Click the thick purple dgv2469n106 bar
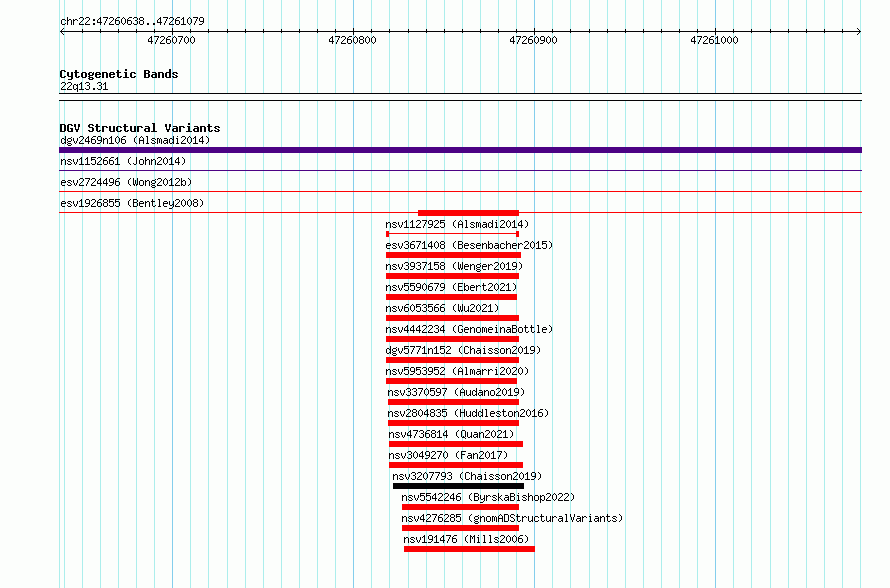 460,150
